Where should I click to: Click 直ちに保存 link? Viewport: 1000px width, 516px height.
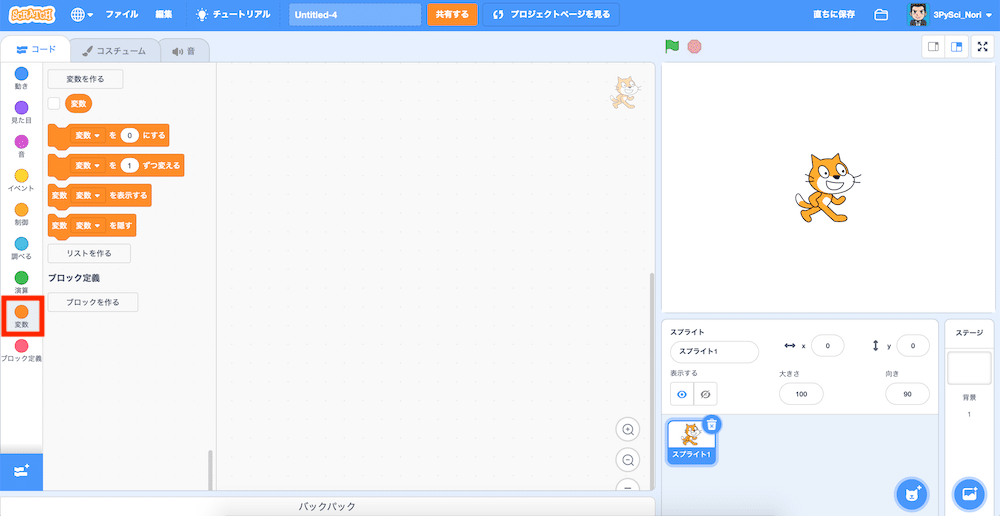834,14
